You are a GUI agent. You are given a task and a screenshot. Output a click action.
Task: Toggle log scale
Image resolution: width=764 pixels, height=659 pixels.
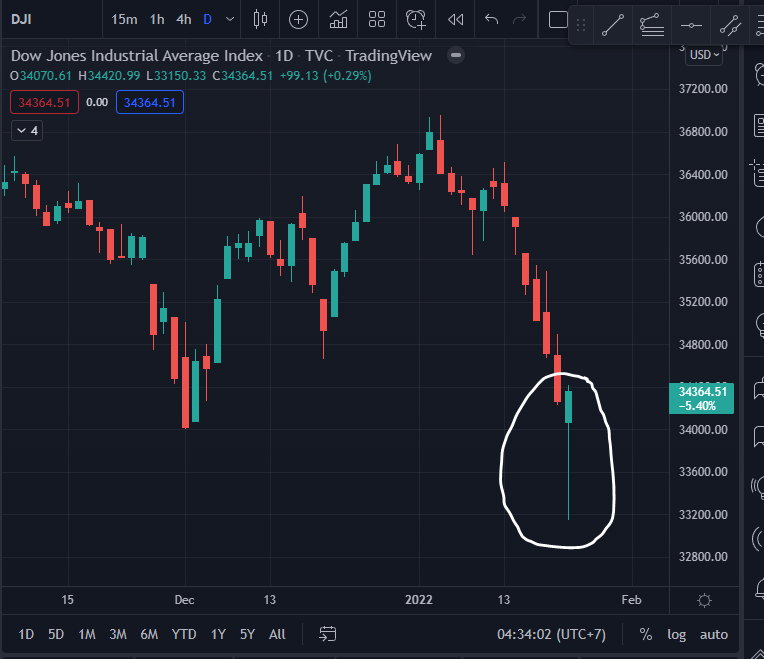(676, 634)
